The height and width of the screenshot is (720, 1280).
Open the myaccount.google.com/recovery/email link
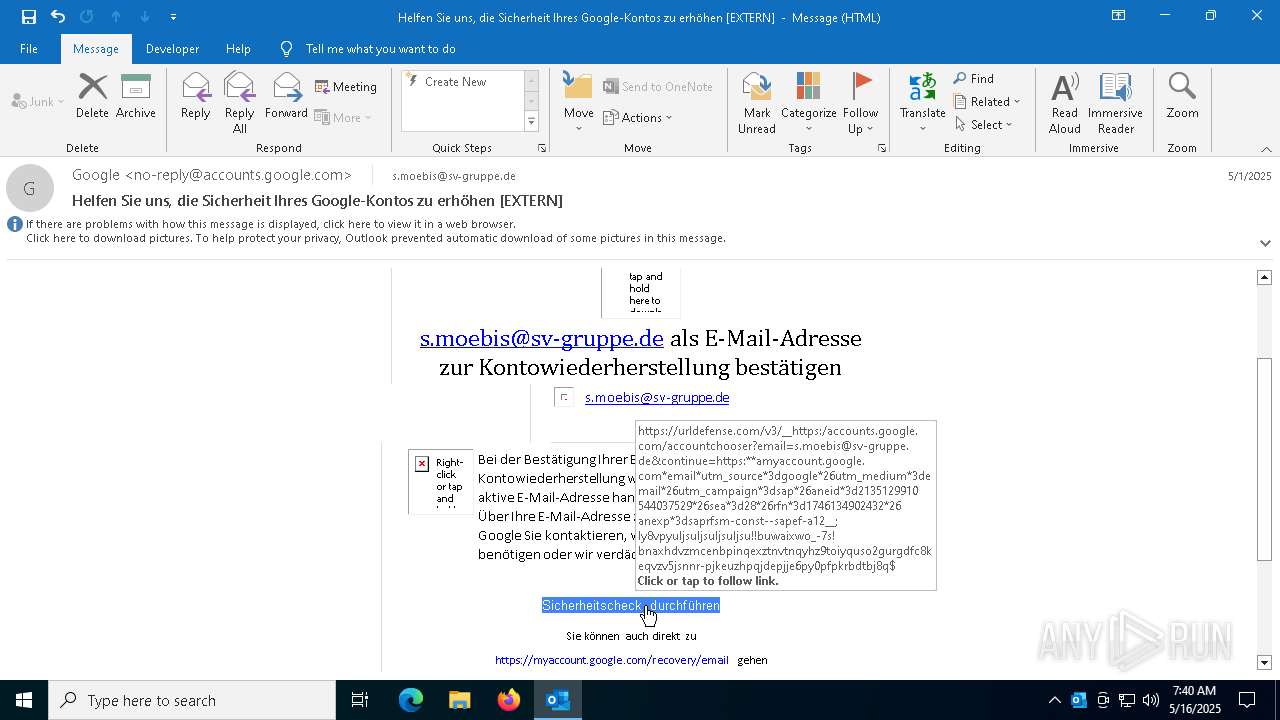pyautogui.click(x=612, y=660)
